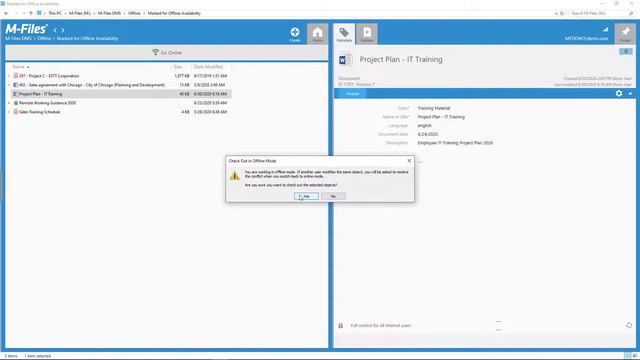This screenshot has width=640, height=360.
Task: Click the M-Files back navigation arrow
Action: 55,30
